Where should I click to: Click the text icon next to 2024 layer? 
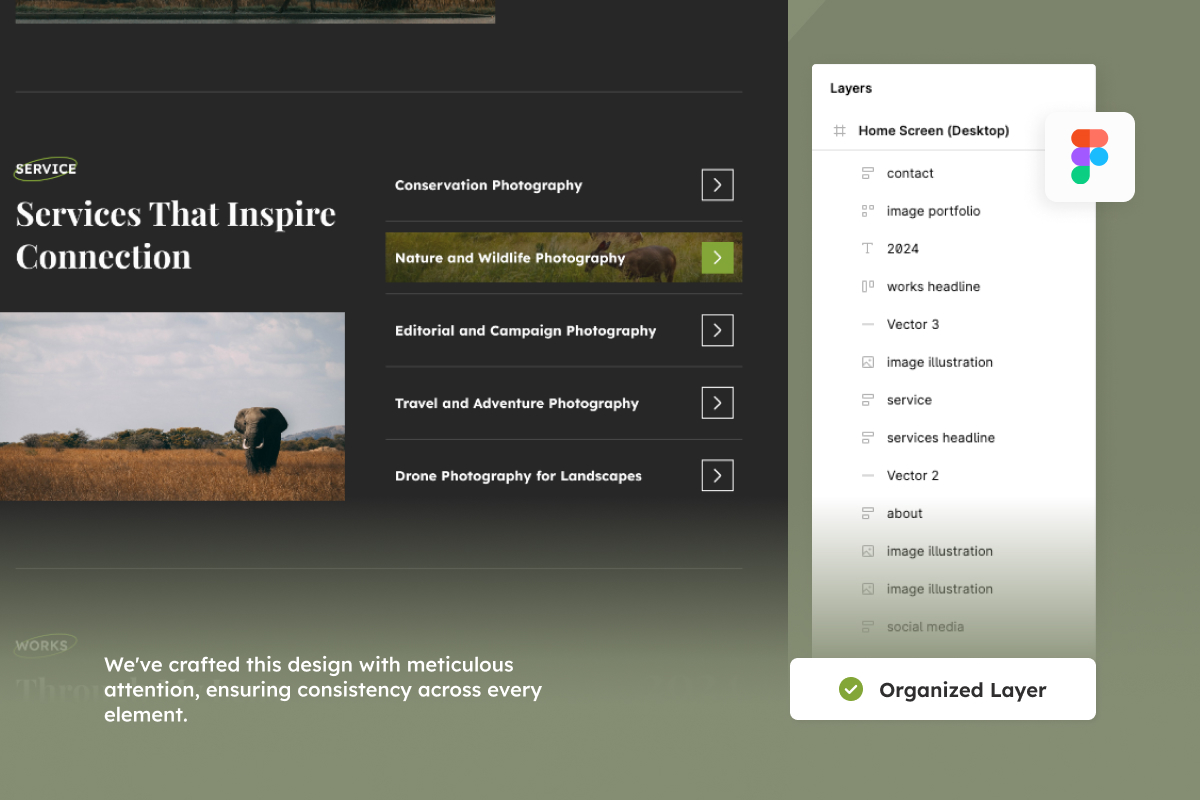(868, 249)
